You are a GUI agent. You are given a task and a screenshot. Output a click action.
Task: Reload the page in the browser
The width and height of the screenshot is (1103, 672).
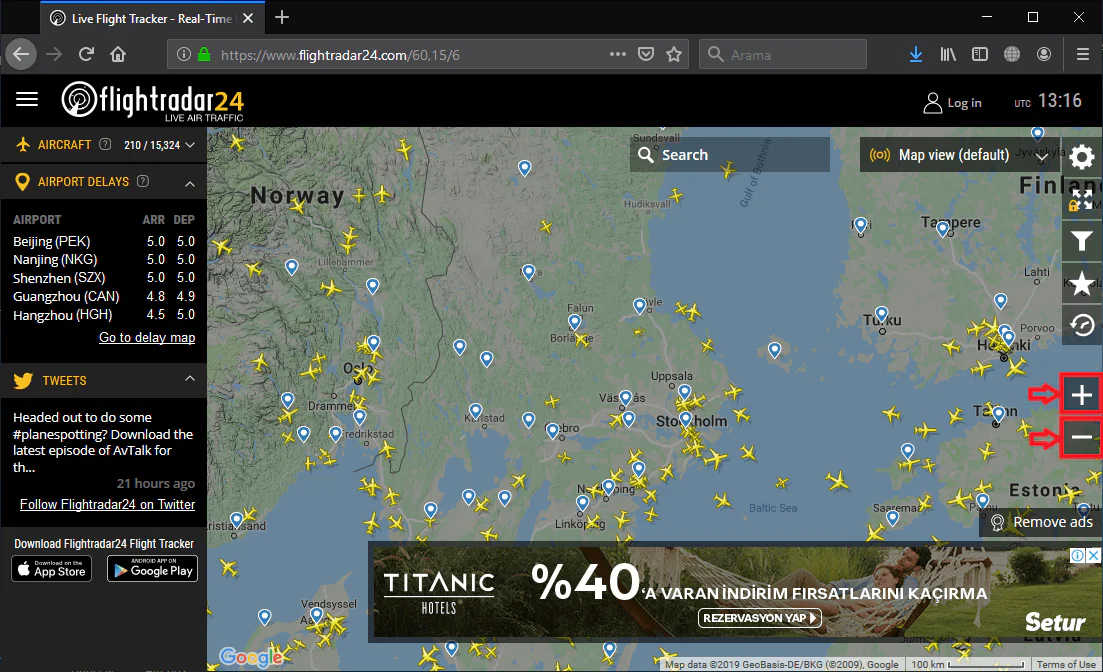87,54
